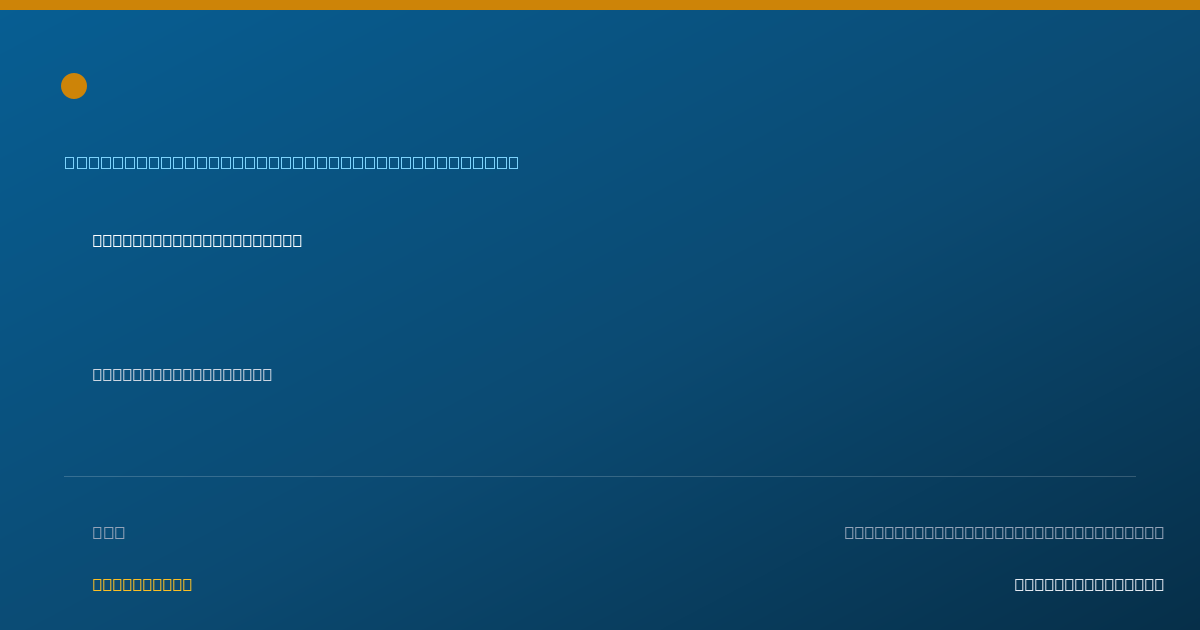The width and height of the screenshot is (1200, 630).
Task: Click the bright white footer line beneath gray caption
Action: [1089, 584]
